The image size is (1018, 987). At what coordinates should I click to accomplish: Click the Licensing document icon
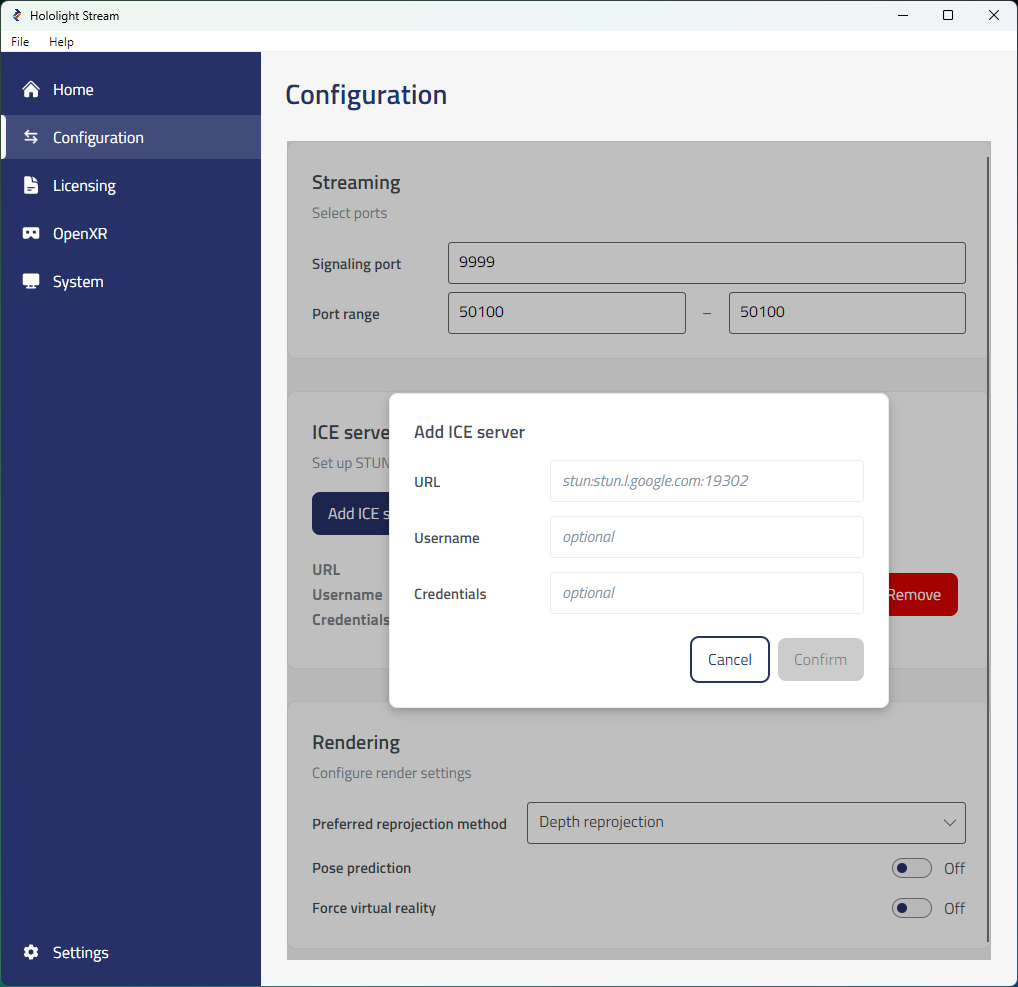31,185
